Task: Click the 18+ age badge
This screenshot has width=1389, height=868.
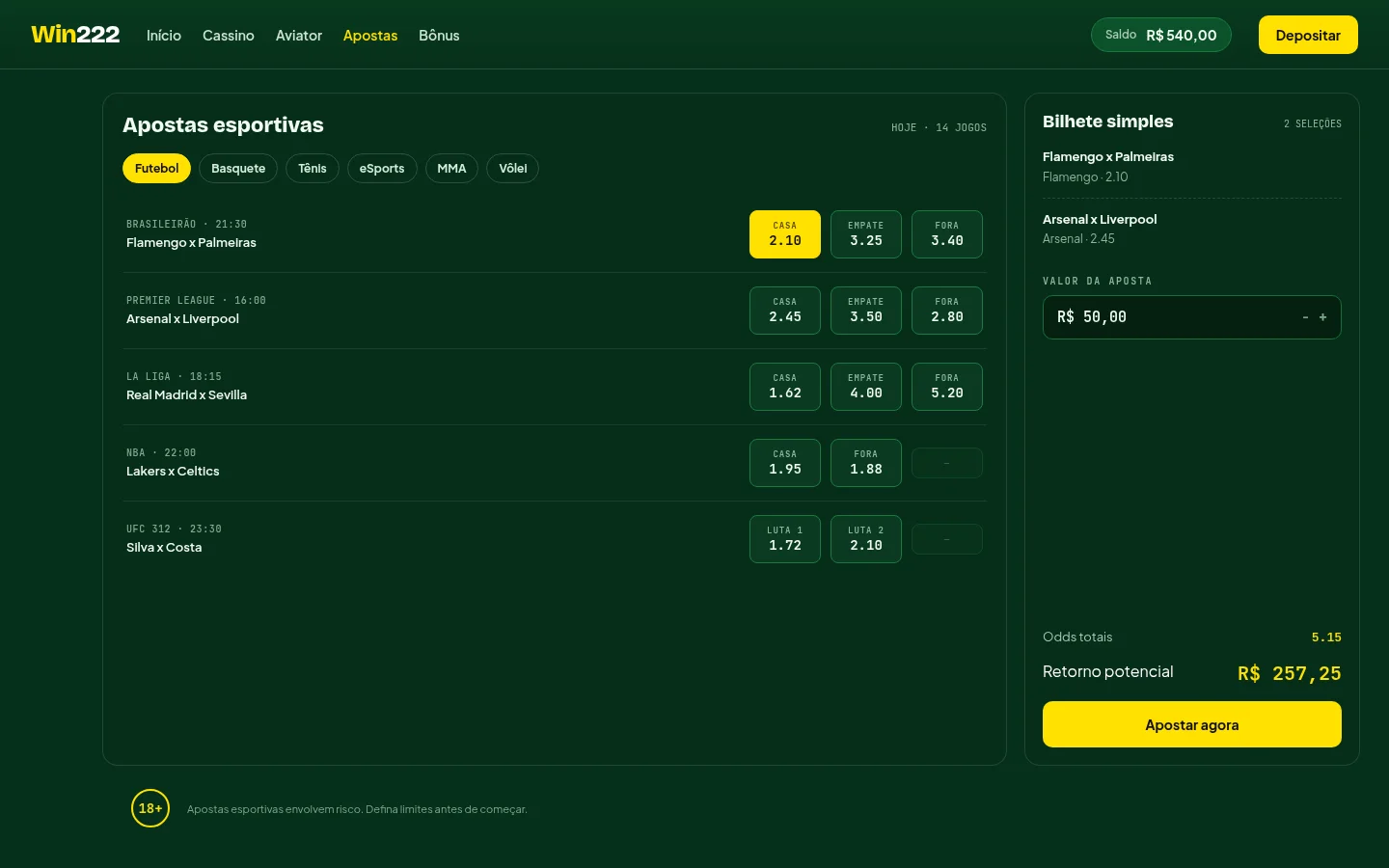Action: pos(150,808)
